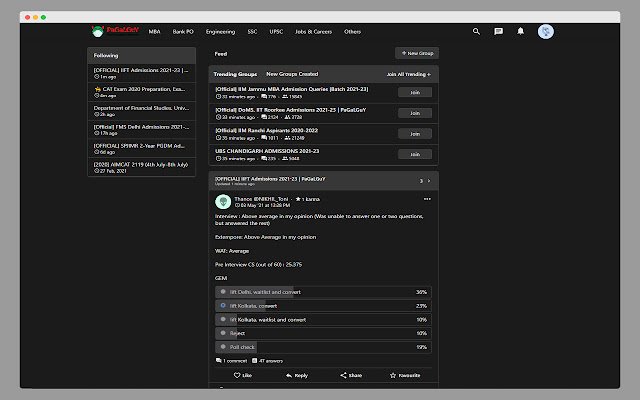Click the Feed heading
The height and width of the screenshot is (400, 640).
(221, 54)
